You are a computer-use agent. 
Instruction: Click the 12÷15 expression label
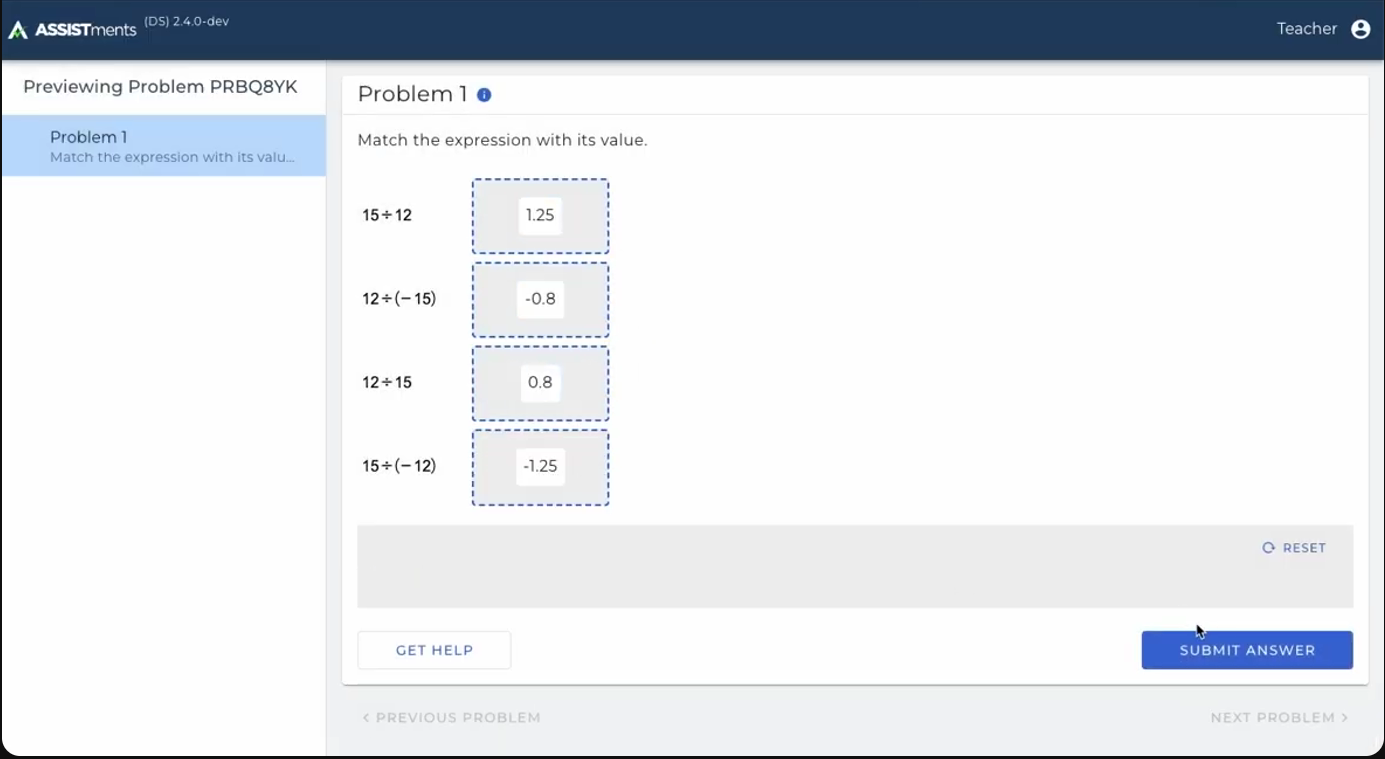tap(387, 383)
